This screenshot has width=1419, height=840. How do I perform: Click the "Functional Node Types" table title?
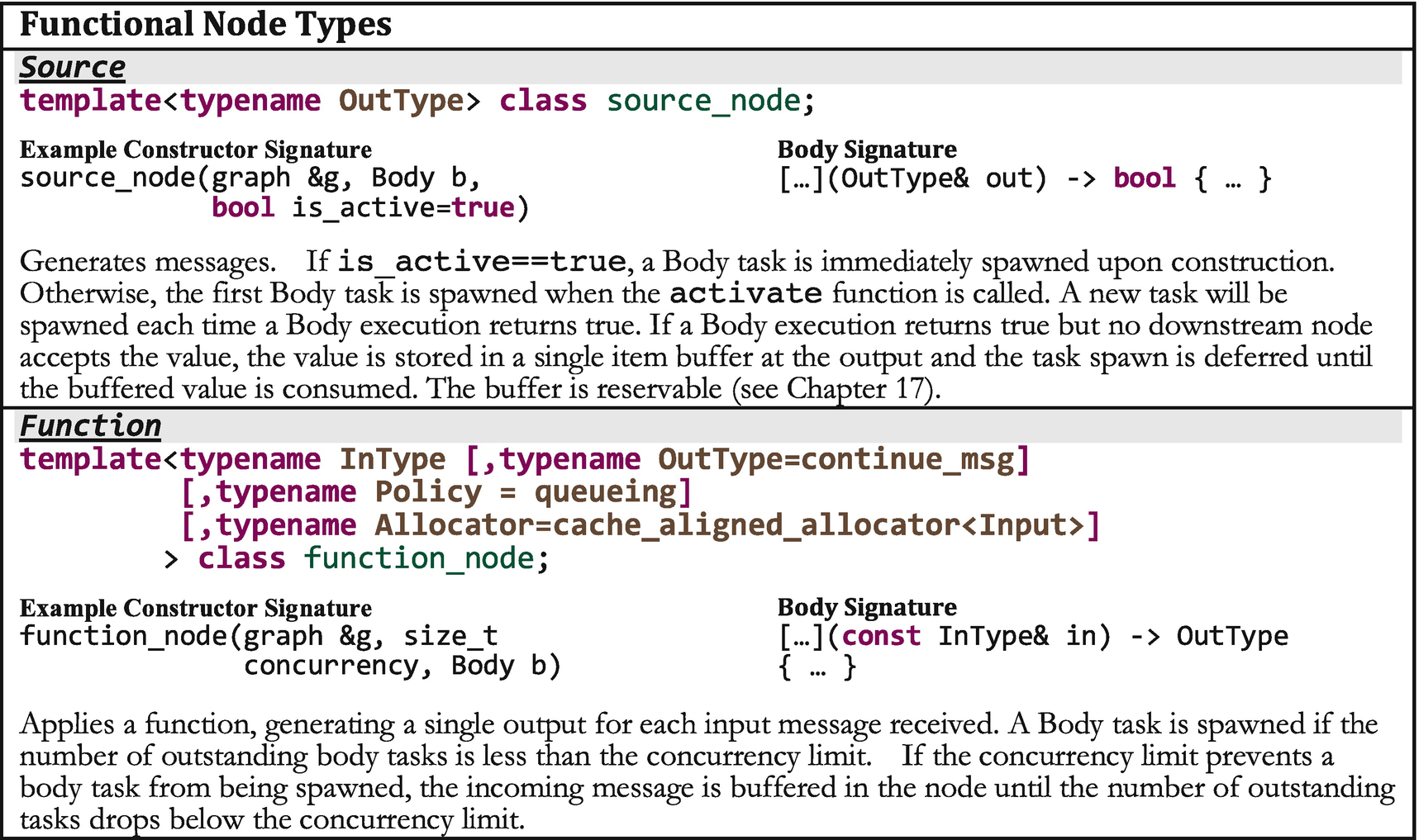(x=206, y=24)
